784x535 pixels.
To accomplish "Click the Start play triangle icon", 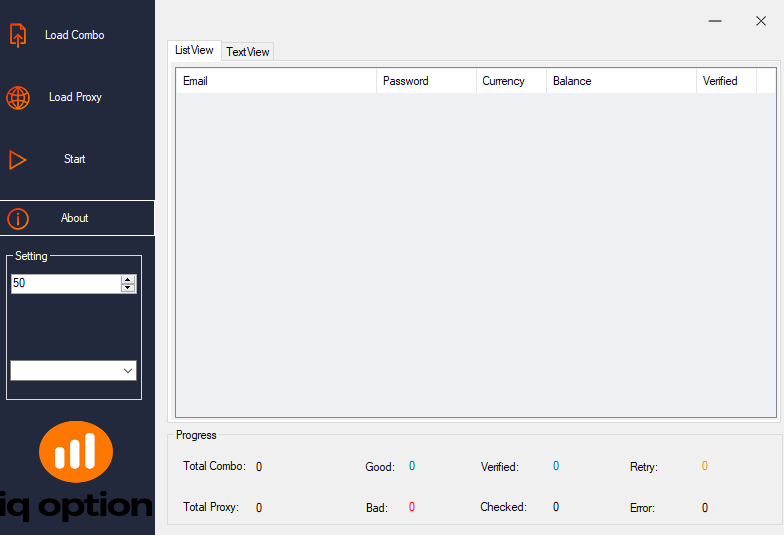I will (18, 160).
